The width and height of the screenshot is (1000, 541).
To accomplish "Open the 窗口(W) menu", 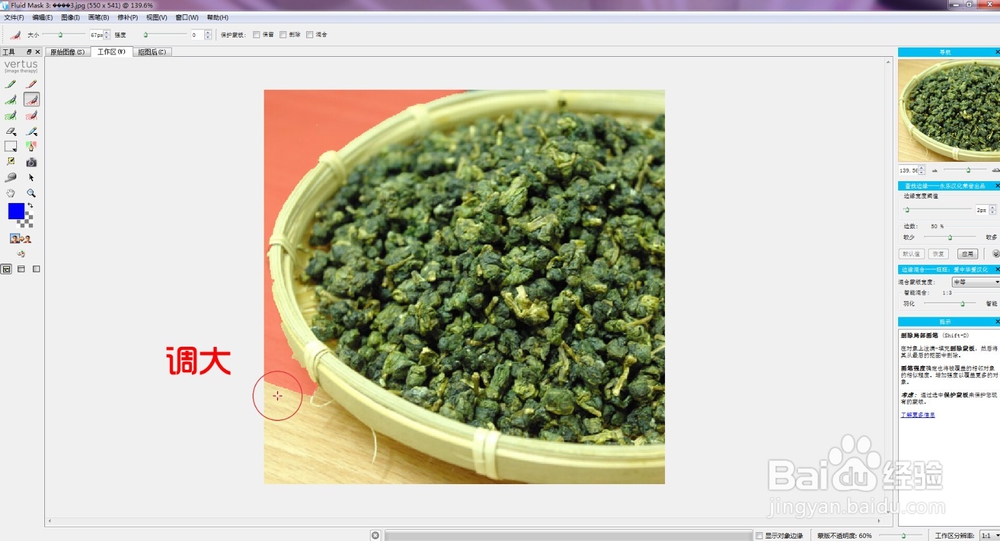I will click(x=187, y=17).
